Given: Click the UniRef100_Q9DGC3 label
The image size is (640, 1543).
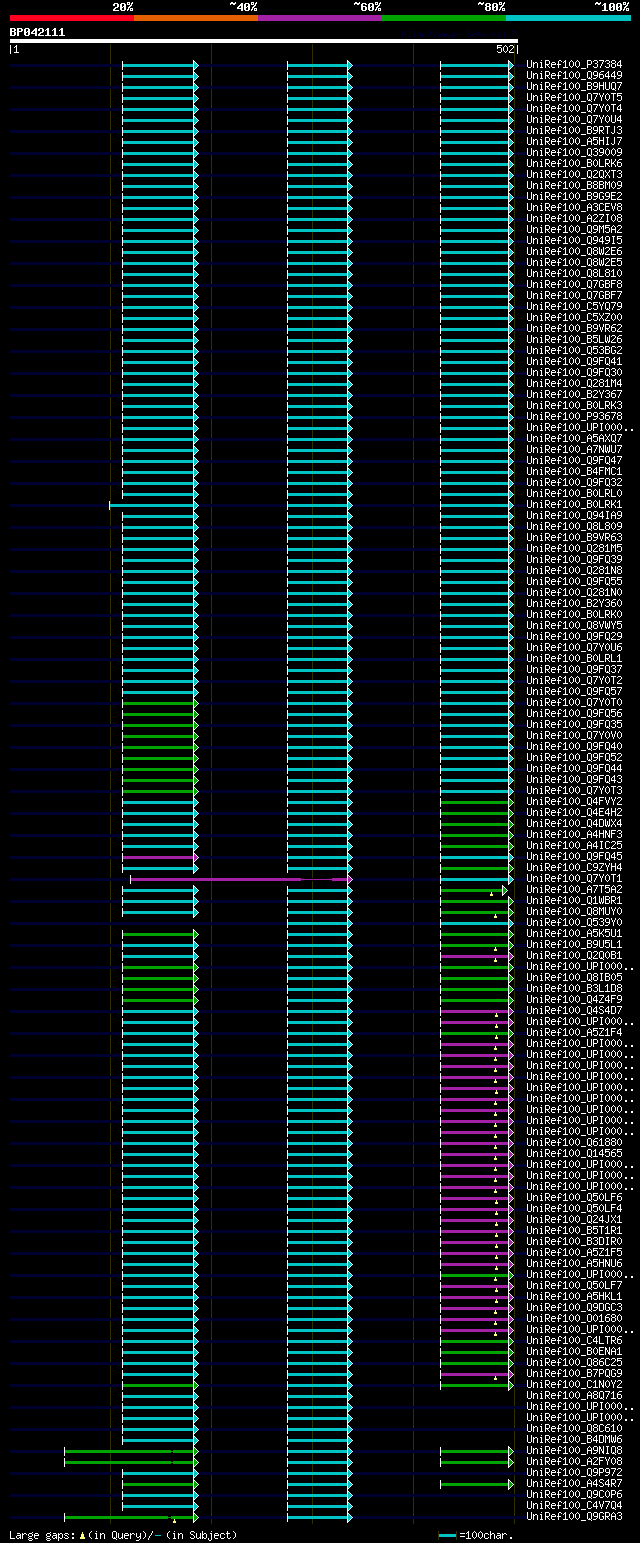Looking at the screenshot, I should click(x=574, y=1307).
